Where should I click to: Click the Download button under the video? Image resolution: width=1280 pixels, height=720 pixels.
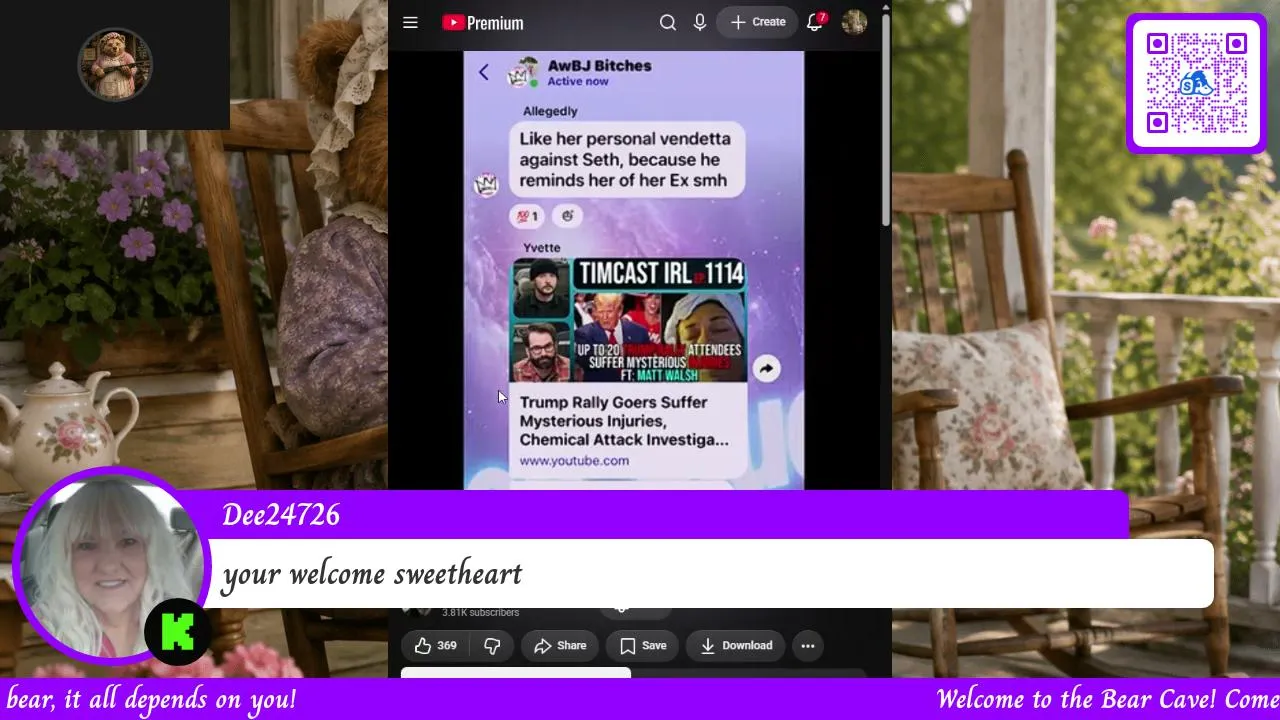pyautogui.click(x=737, y=646)
